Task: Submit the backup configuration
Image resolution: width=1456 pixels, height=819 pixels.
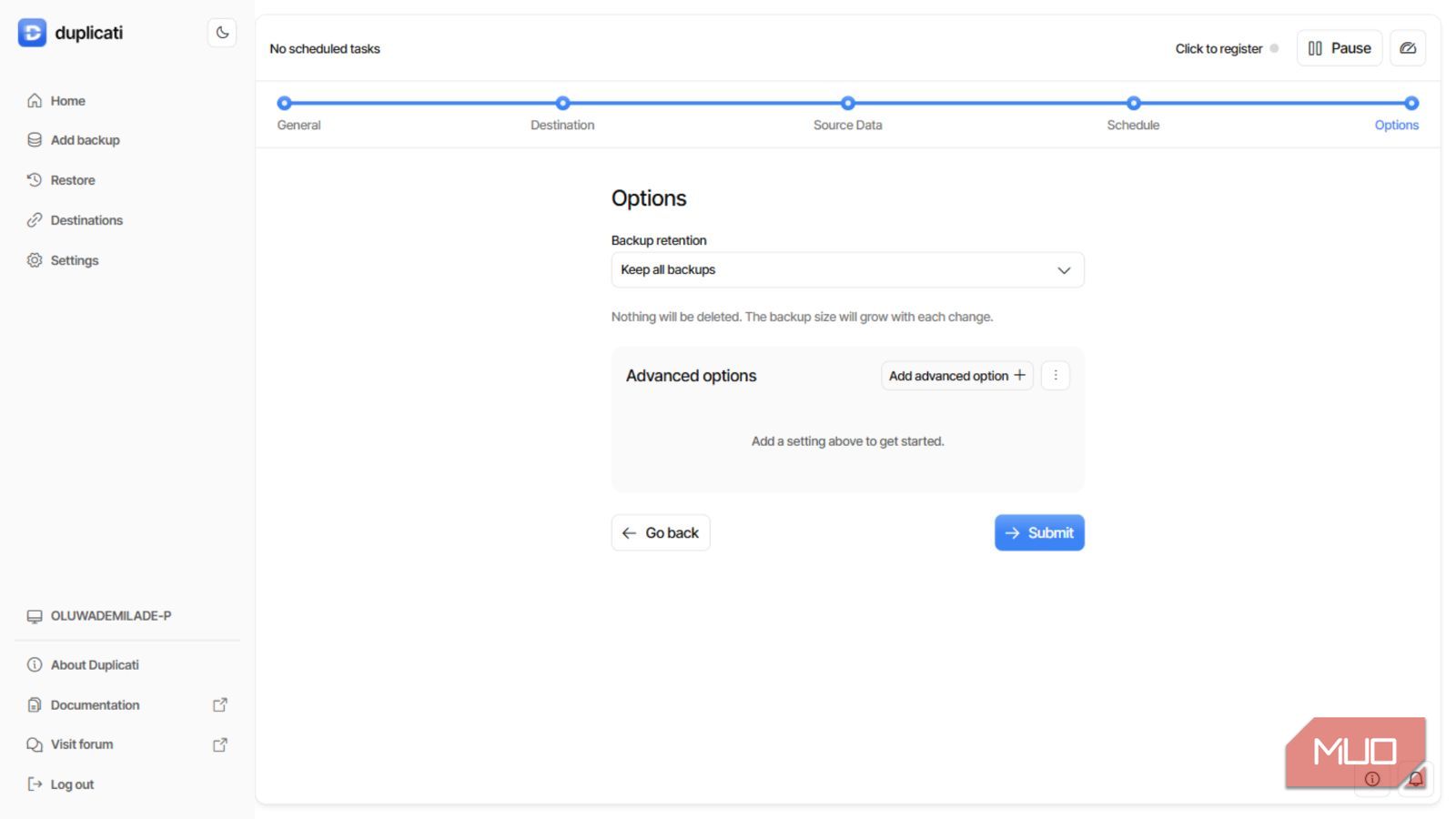Action: click(1039, 533)
